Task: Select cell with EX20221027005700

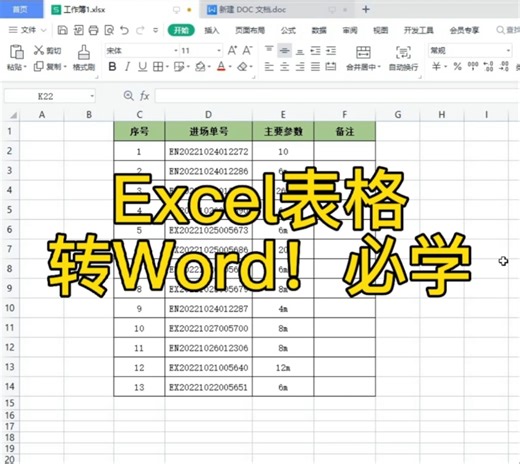Action: (x=209, y=328)
